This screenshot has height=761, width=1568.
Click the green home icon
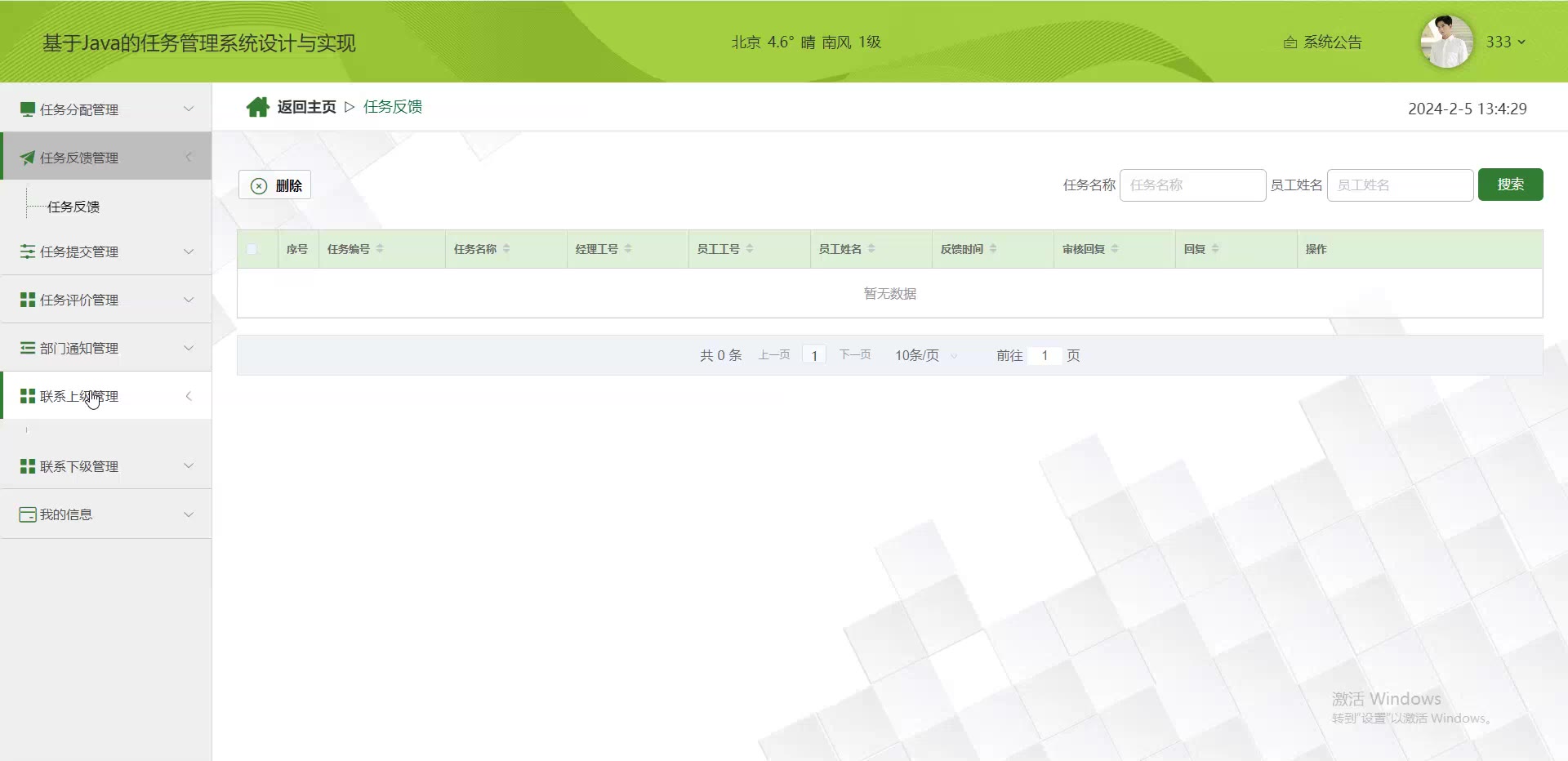click(x=257, y=107)
